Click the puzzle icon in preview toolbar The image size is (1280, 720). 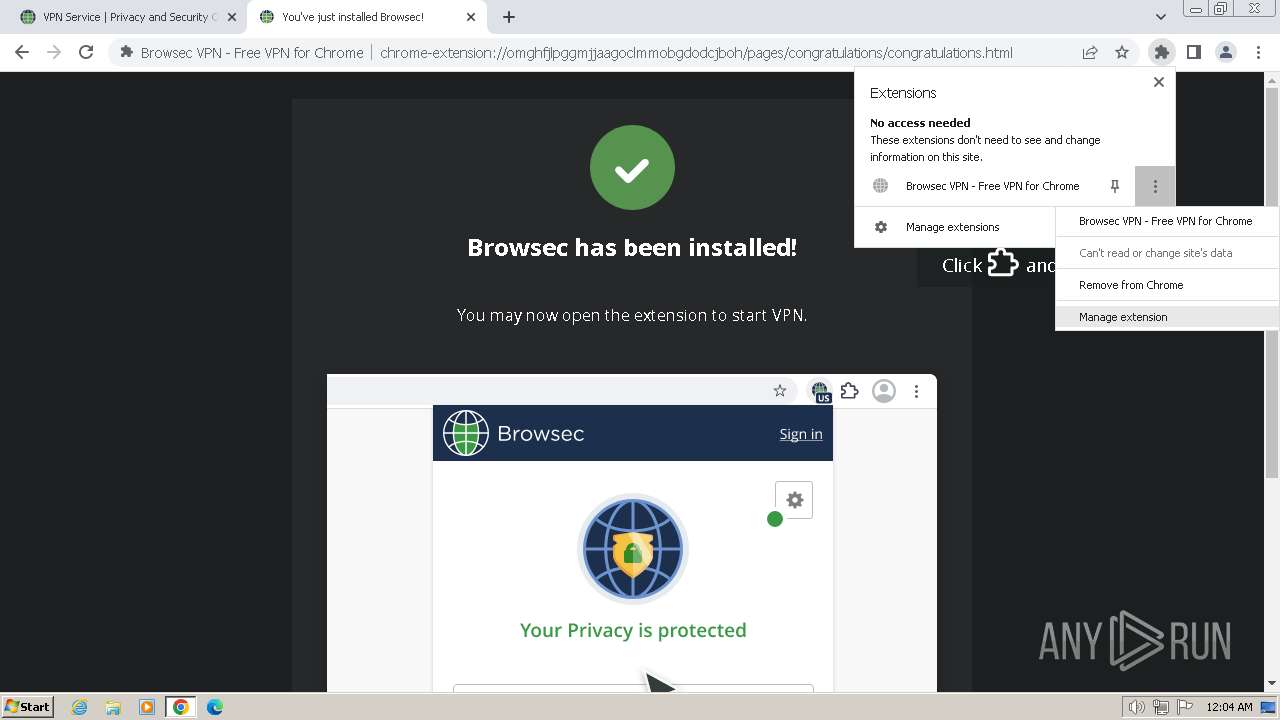[850, 391]
